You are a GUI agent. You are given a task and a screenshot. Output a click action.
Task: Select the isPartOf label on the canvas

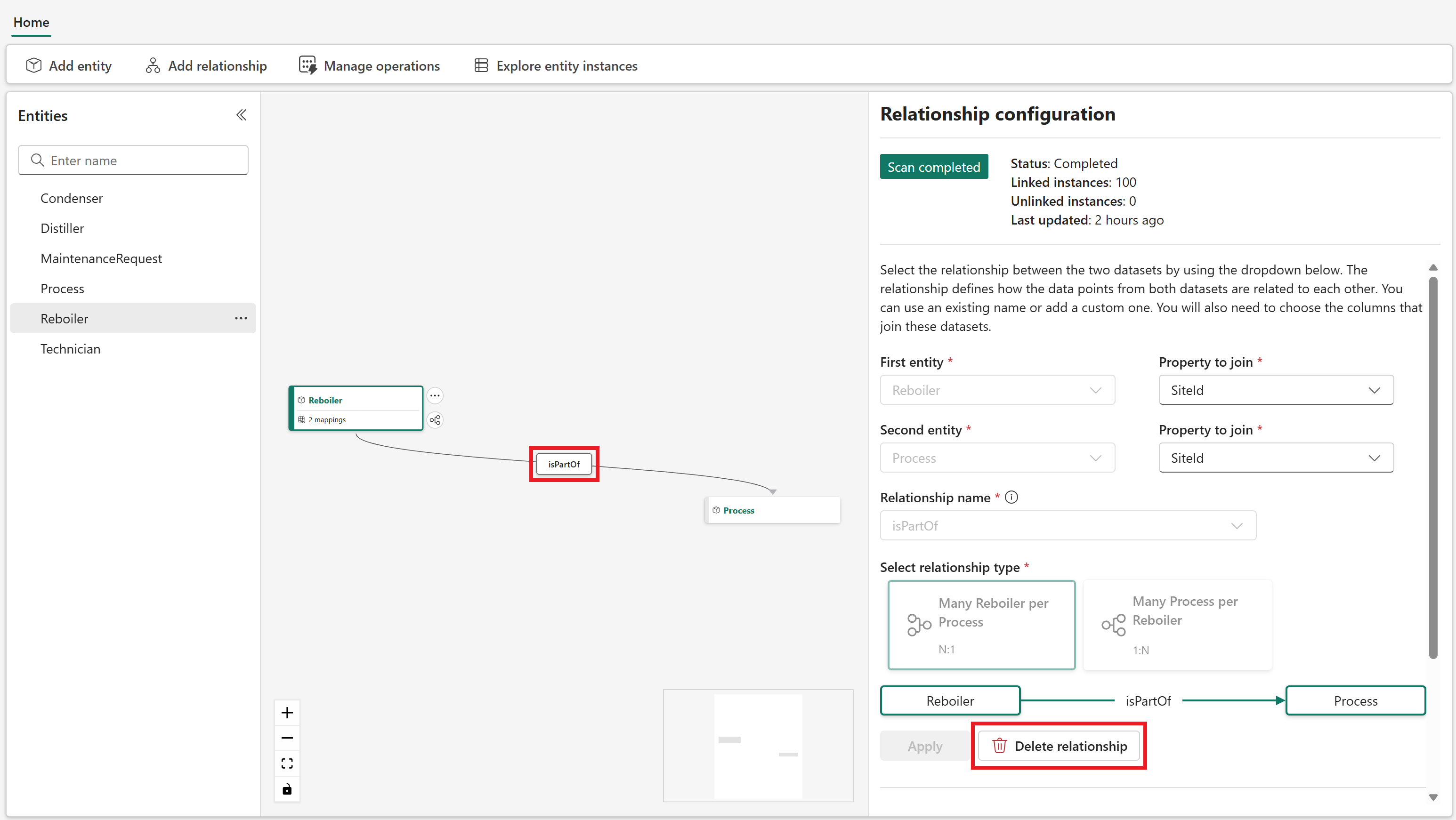click(564, 465)
